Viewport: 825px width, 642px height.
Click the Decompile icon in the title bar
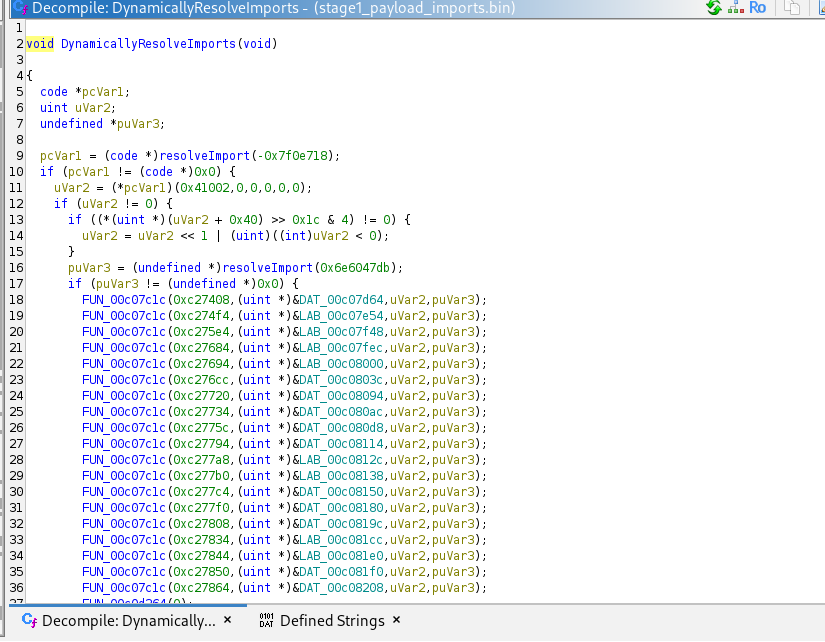click(x=20, y=7)
